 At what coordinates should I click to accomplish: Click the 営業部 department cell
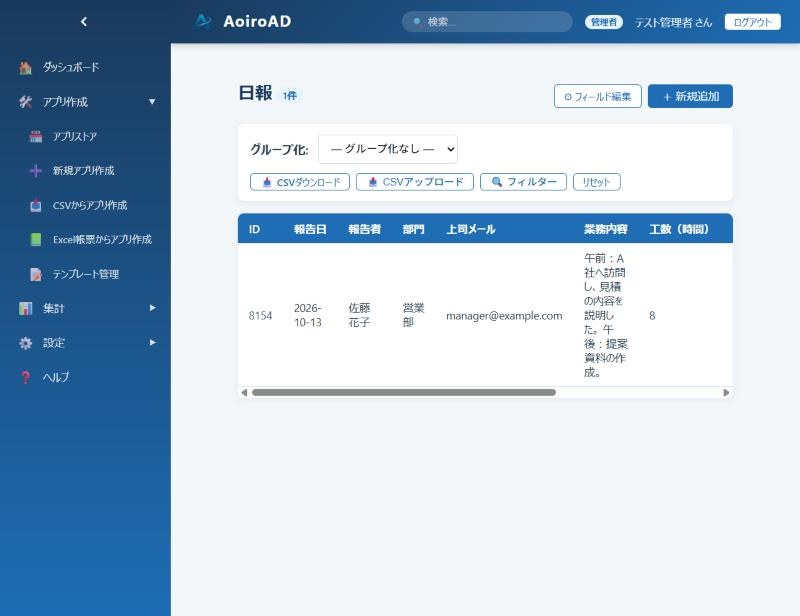[x=413, y=315]
